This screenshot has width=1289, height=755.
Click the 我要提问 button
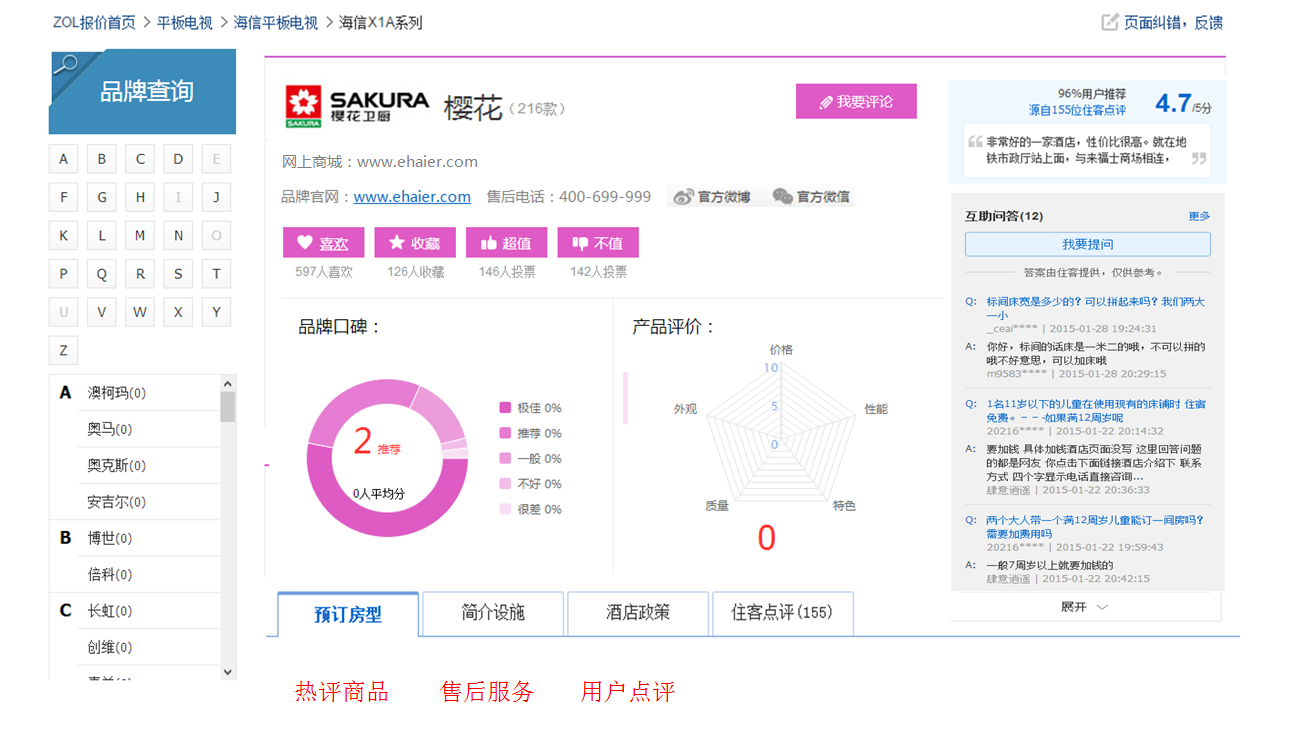tap(1087, 244)
